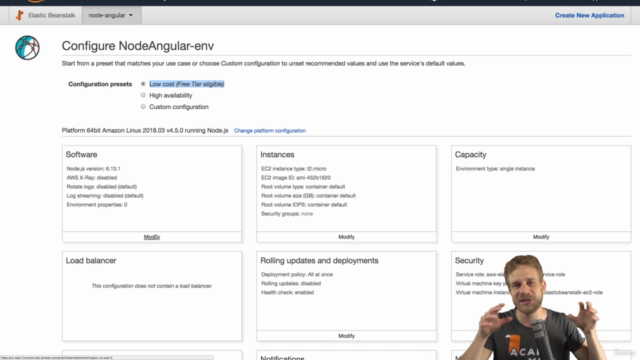This screenshot has width=640, height=360.
Task: Click AWS X-Ray: disabled text
Action: coord(92,178)
